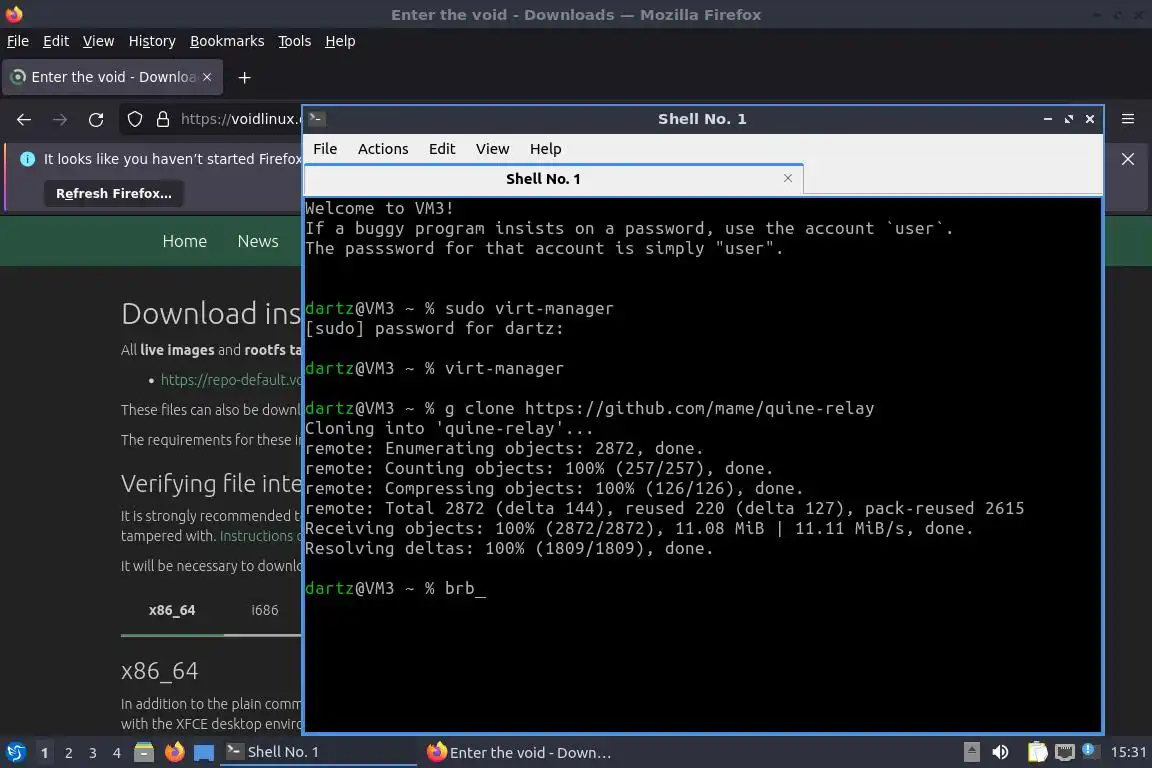Open the News link on Void site

258,241
